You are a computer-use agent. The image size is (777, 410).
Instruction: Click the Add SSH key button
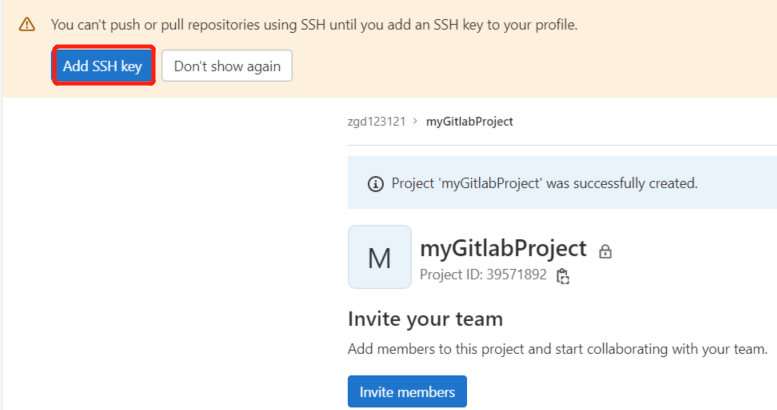[x=103, y=66]
